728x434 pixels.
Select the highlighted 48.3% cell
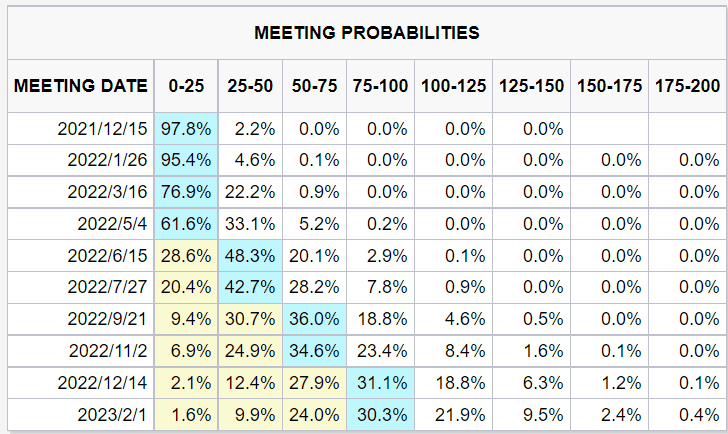click(248, 255)
